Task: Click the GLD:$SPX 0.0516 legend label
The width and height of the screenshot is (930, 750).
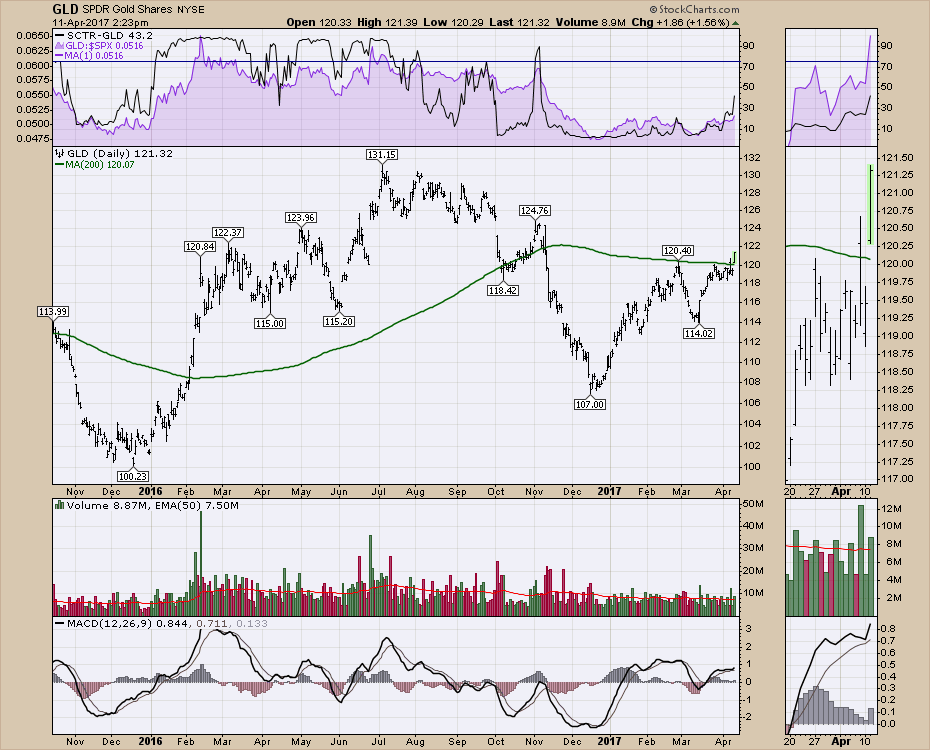Action: point(99,46)
